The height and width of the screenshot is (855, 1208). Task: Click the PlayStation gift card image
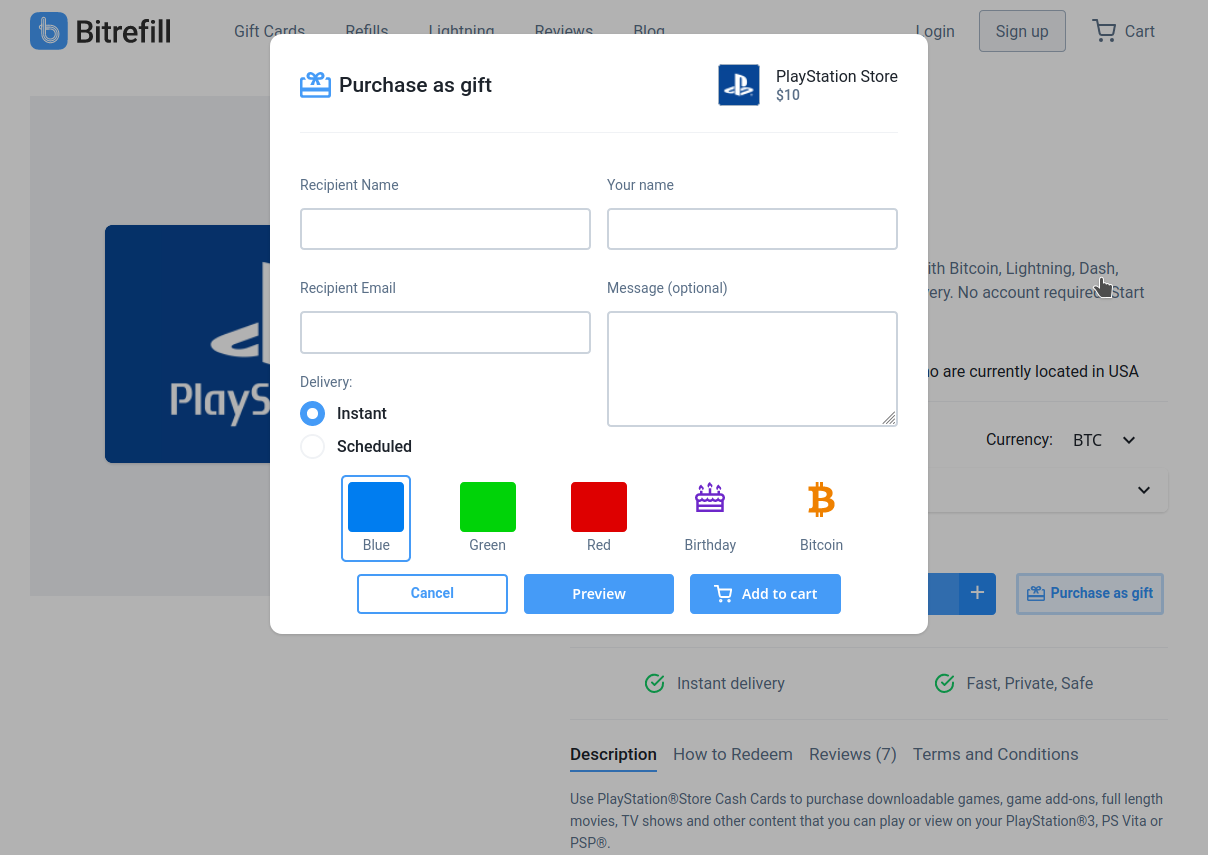(x=188, y=344)
